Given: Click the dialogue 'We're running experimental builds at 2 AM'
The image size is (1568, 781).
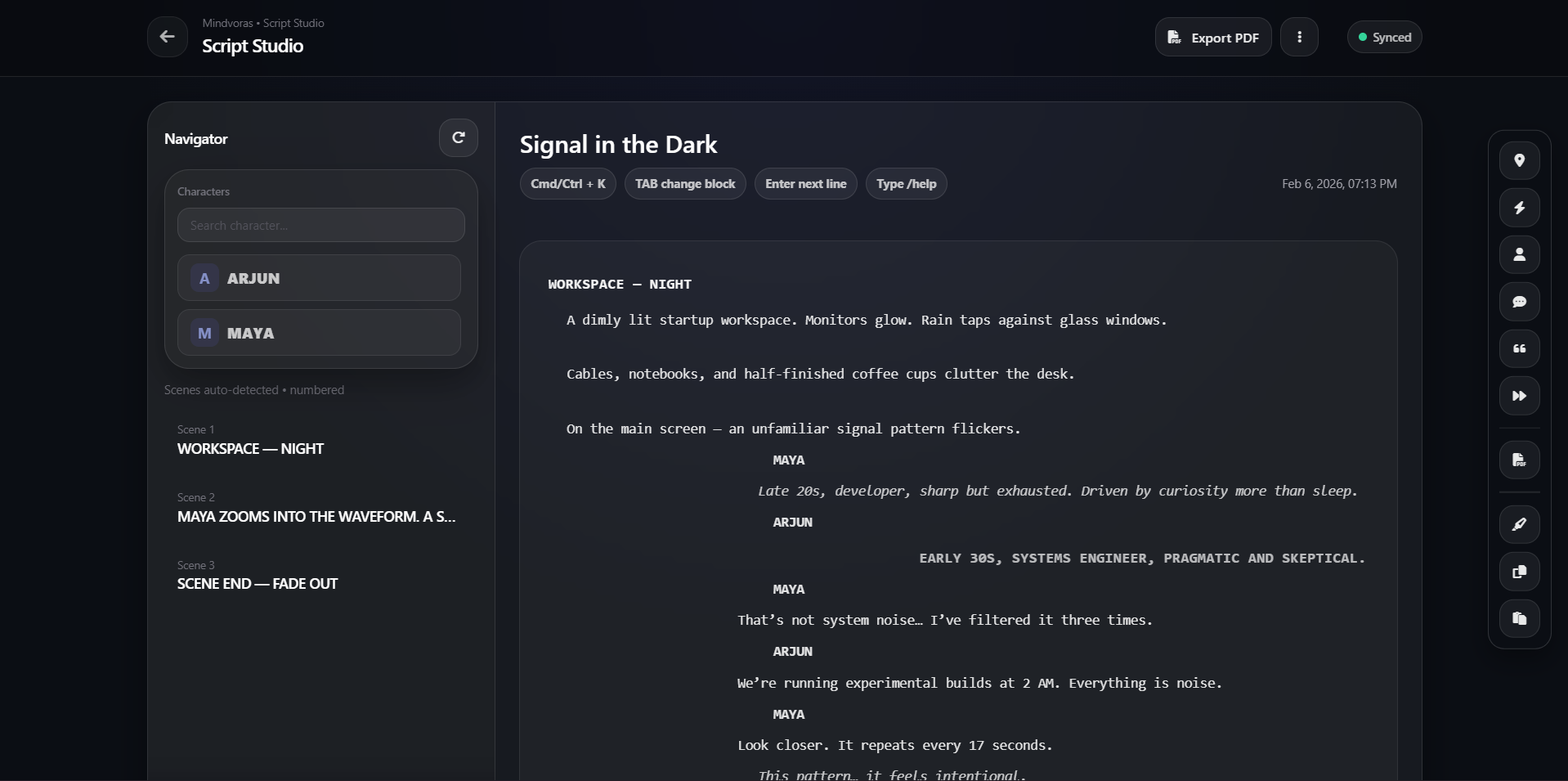Looking at the screenshot, I should coord(979,683).
